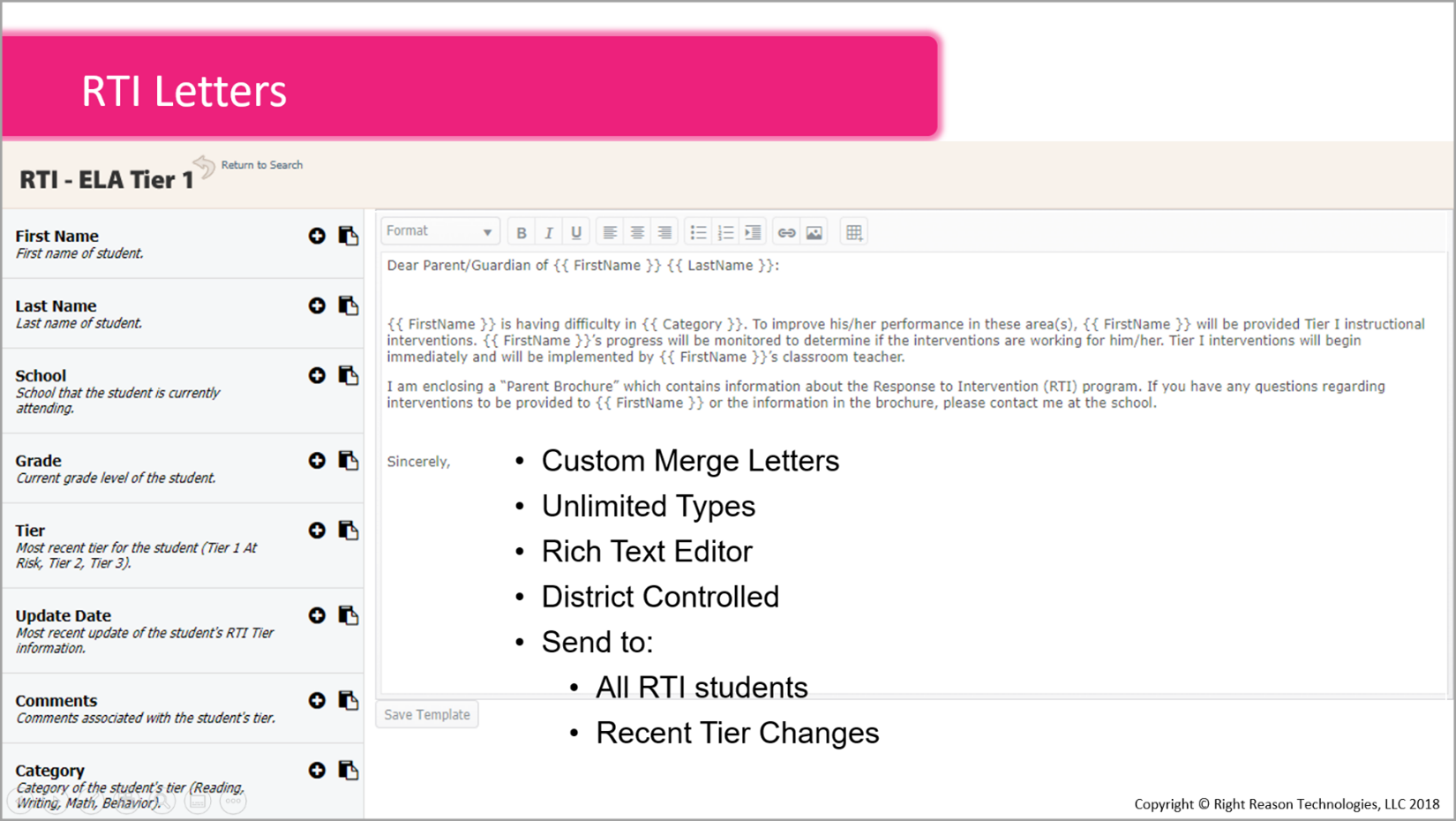
Task: Apply italic formatting
Action: point(548,230)
